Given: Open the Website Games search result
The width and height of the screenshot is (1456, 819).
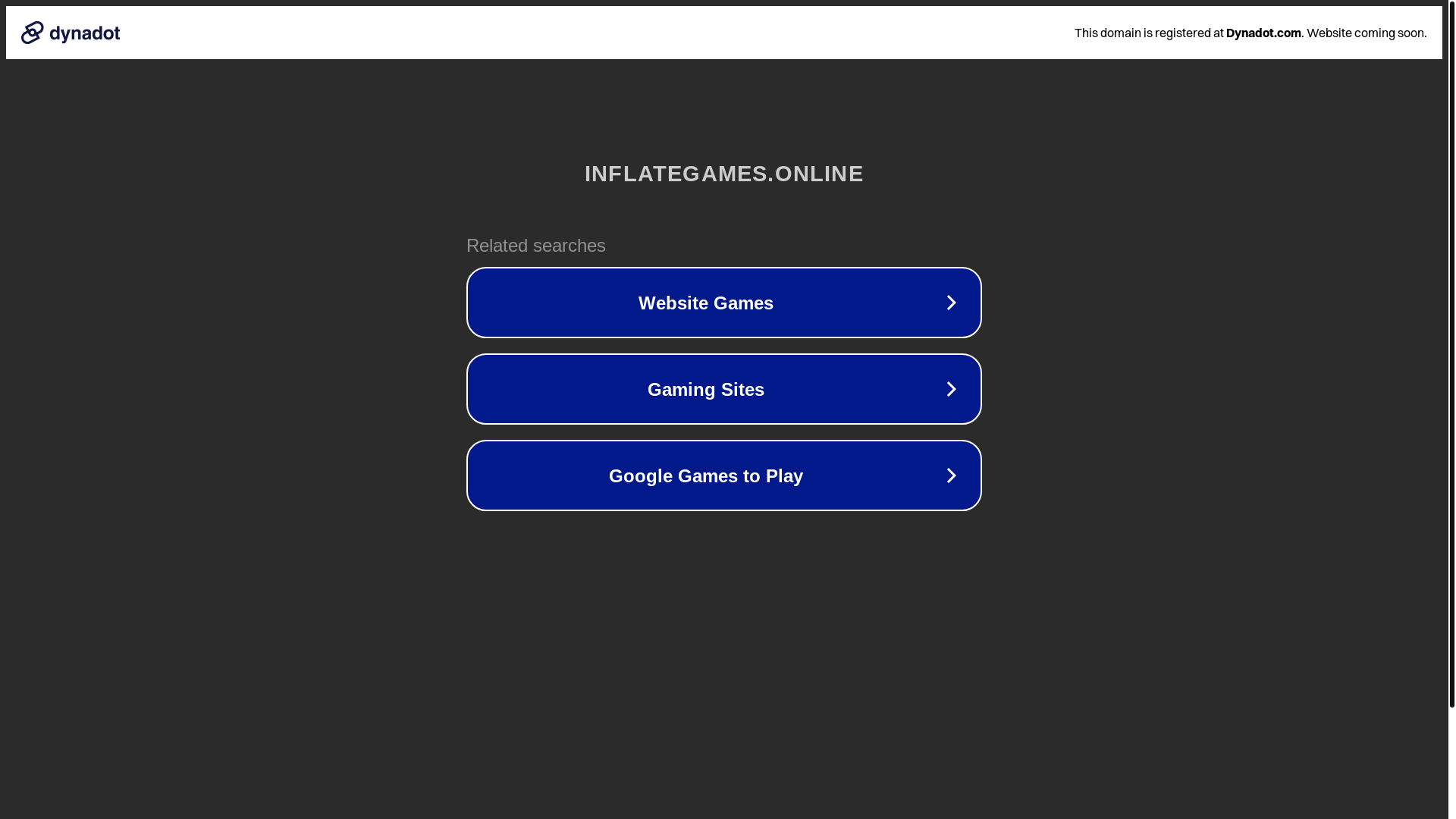Looking at the screenshot, I should tap(724, 303).
